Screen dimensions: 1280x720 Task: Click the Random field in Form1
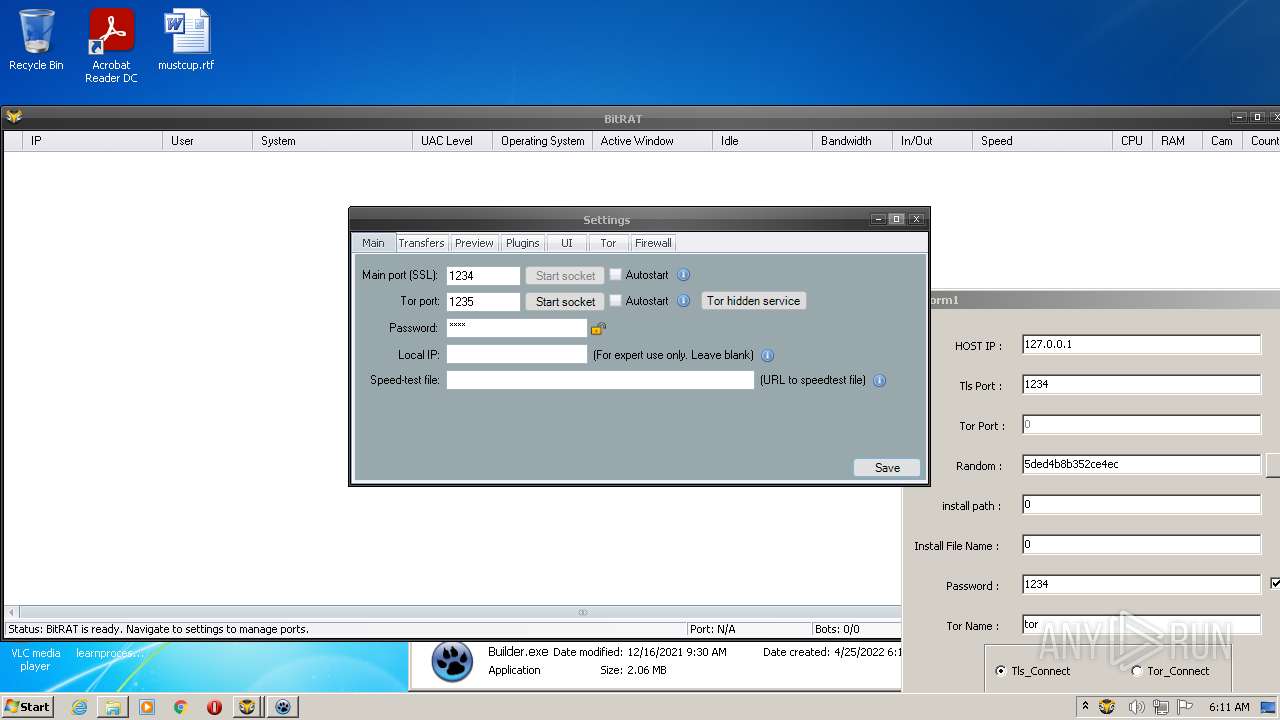tap(1141, 464)
